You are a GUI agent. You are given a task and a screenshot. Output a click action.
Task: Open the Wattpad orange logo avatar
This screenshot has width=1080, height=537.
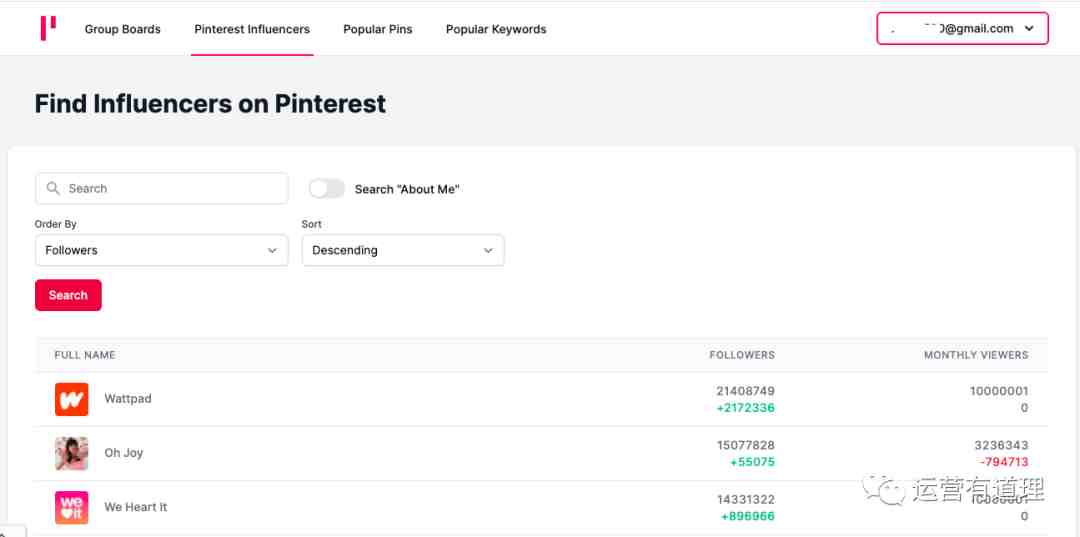[x=72, y=399]
